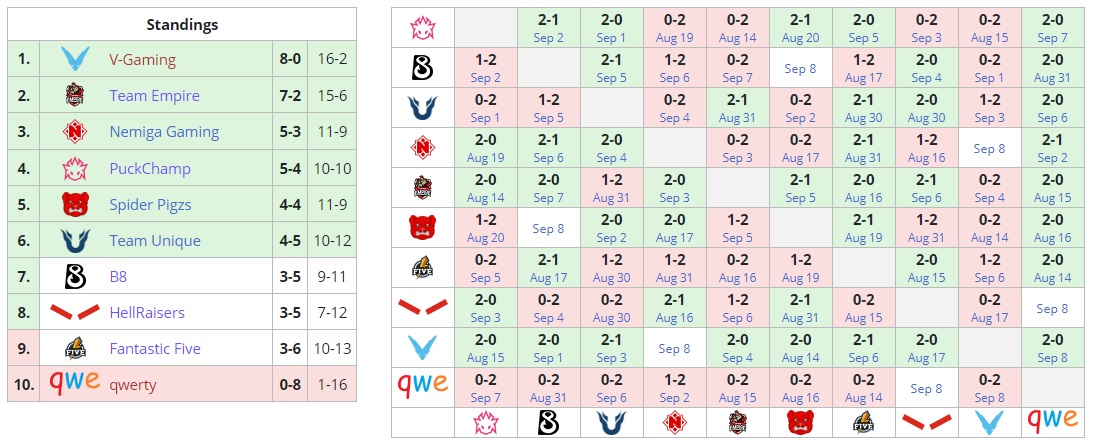Open the qwerty team name link
1096x445 pixels.
pos(133,385)
